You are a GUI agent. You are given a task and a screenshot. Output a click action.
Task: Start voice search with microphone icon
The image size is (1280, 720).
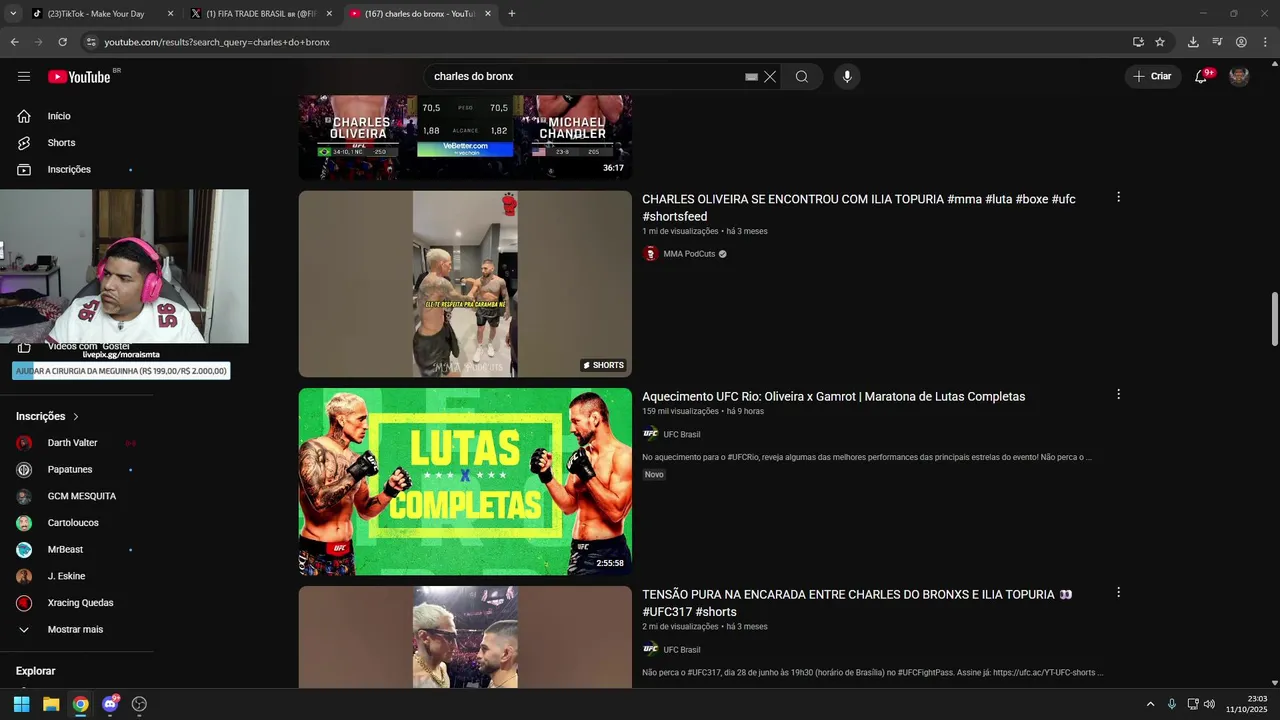pos(847,77)
